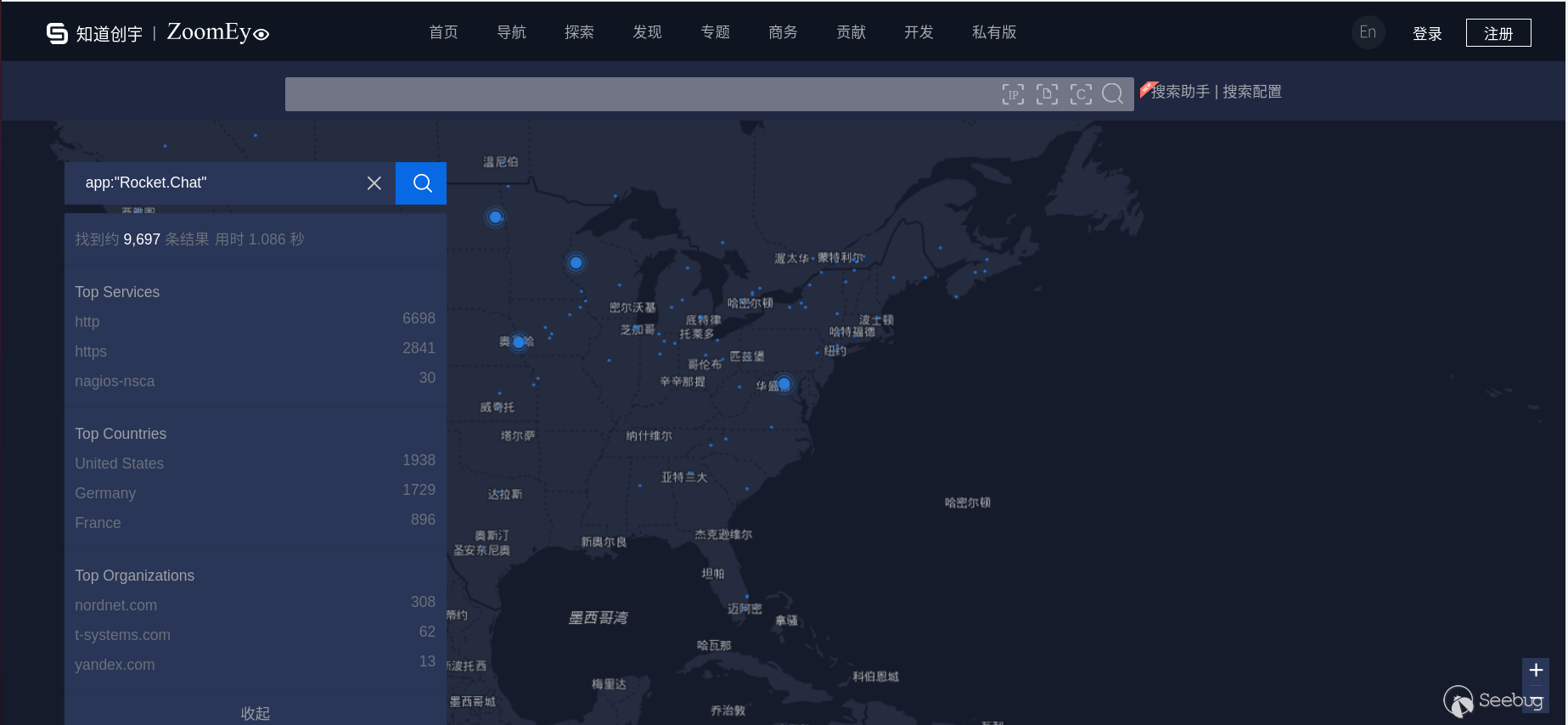Image resolution: width=1568 pixels, height=725 pixels.
Task: Click the 6698 count beside http
Action: pyautogui.click(x=419, y=318)
